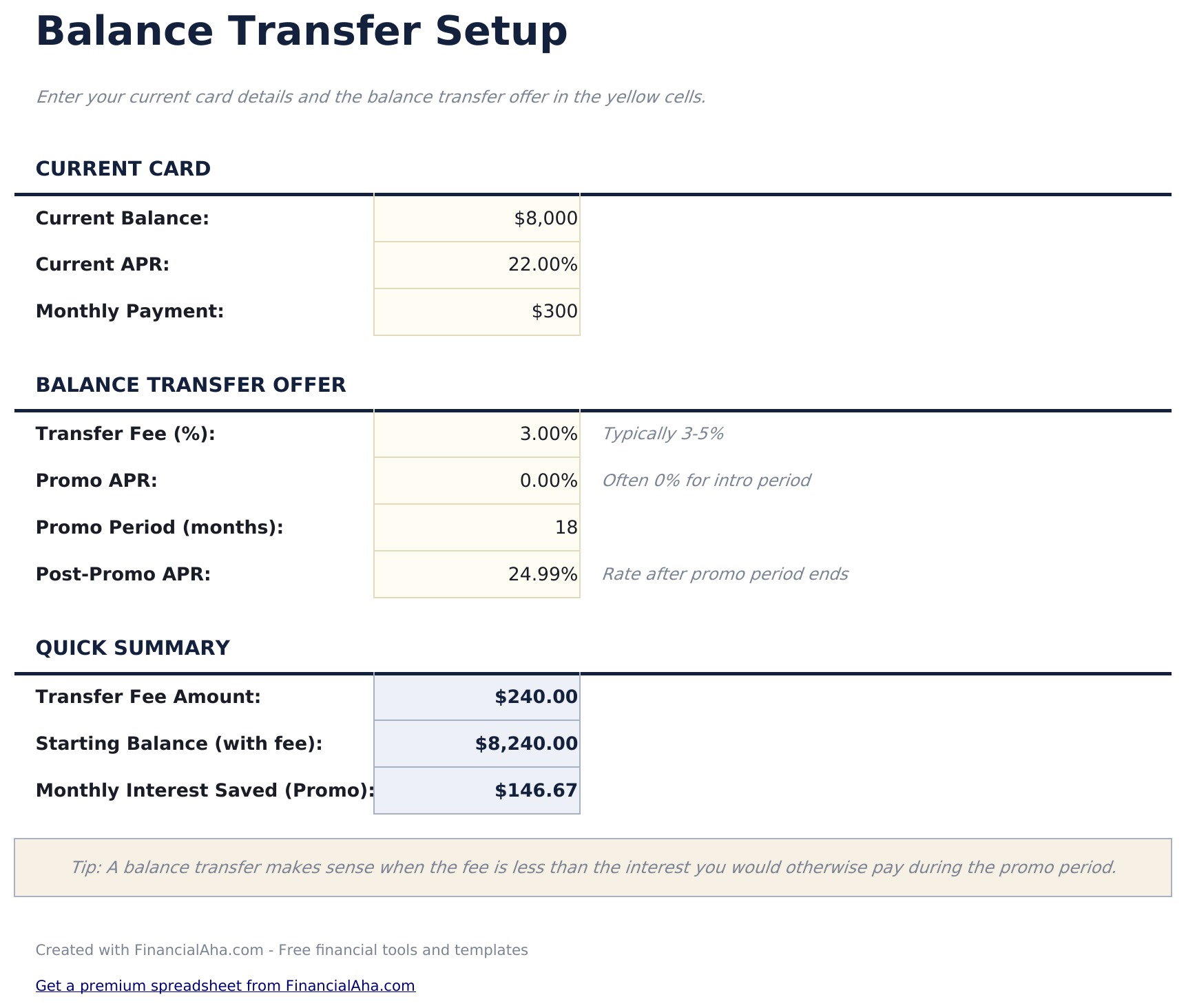Image resolution: width=1186 pixels, height=1008 pixels.
Task: Select the Current APR 22.00% cell
Action: pos(477,264)
